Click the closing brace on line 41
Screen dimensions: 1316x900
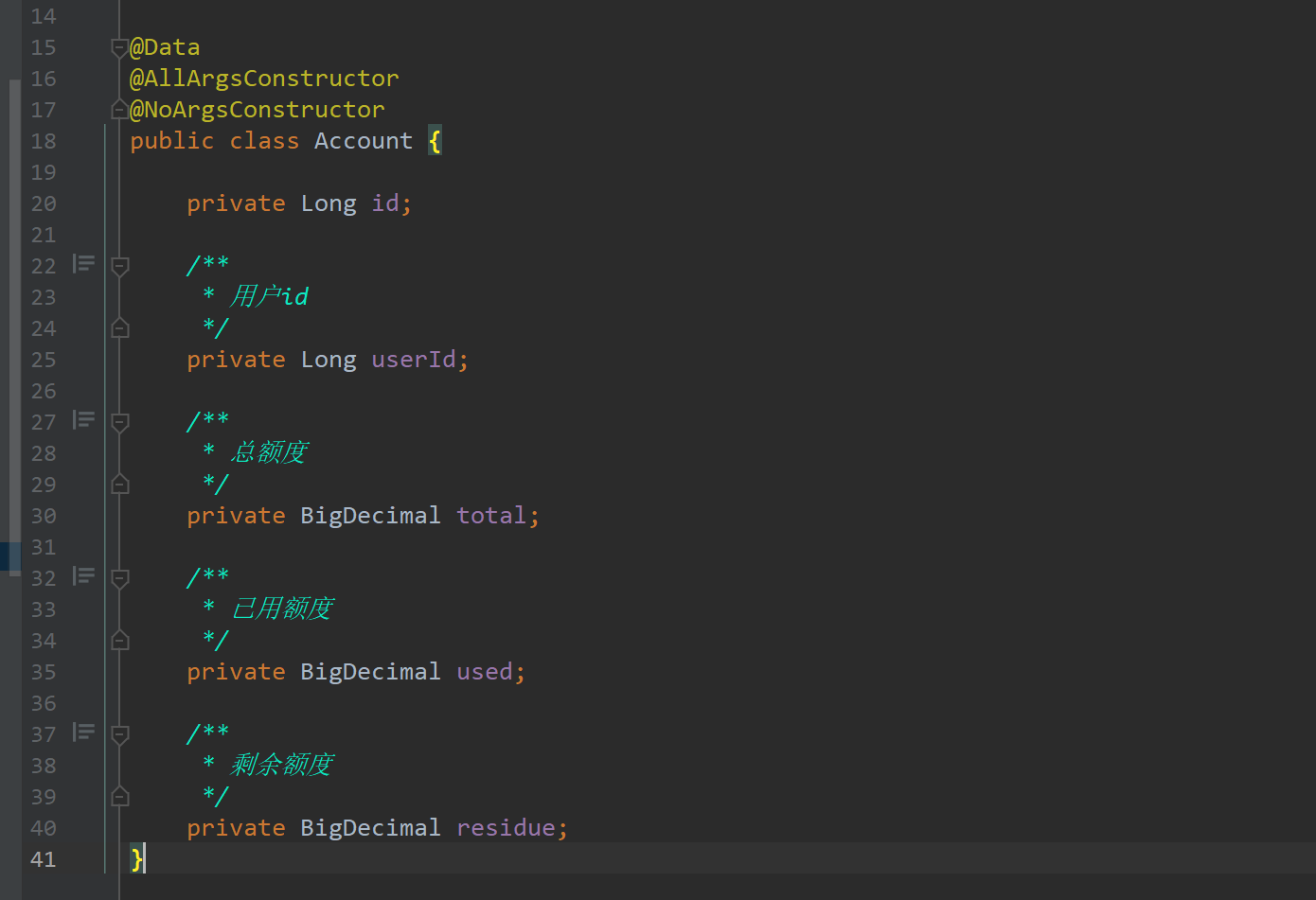[x=137, y=859]
